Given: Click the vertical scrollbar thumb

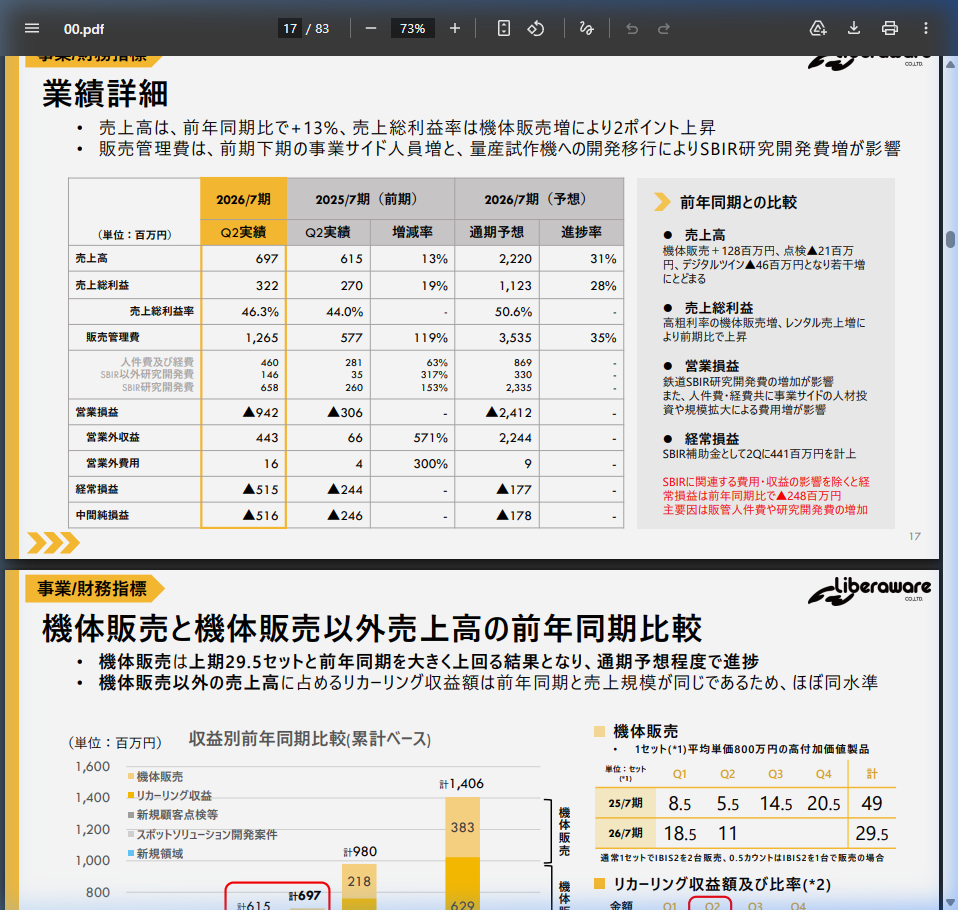Looking at the screenshot, I should tap(951, 239).
